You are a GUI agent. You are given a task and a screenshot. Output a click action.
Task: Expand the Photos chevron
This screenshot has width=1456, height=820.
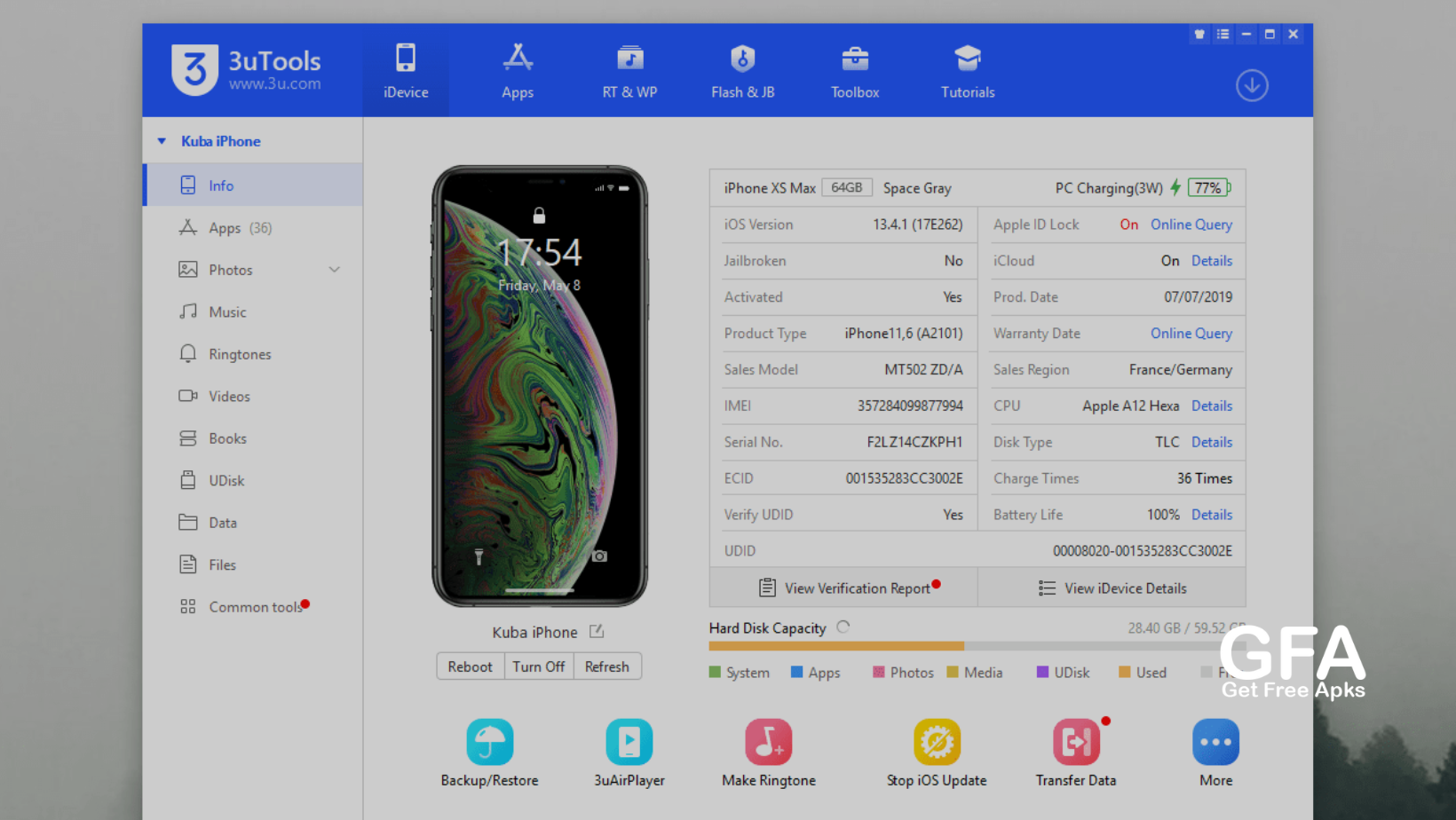click(335, 270)
